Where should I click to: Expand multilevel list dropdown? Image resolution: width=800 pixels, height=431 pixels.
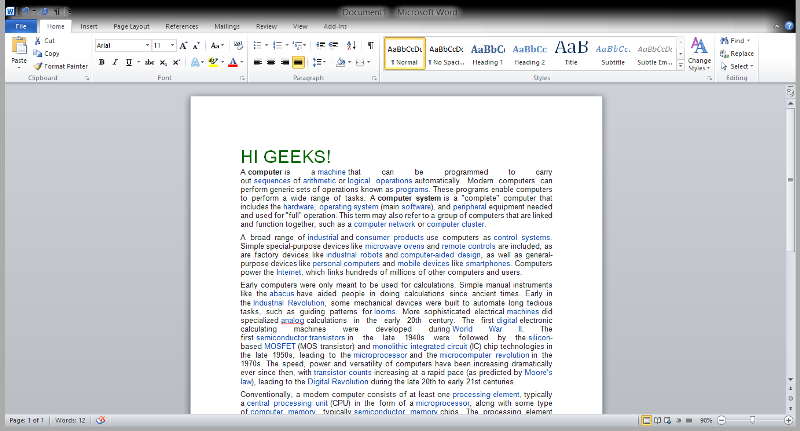point(305,45)
